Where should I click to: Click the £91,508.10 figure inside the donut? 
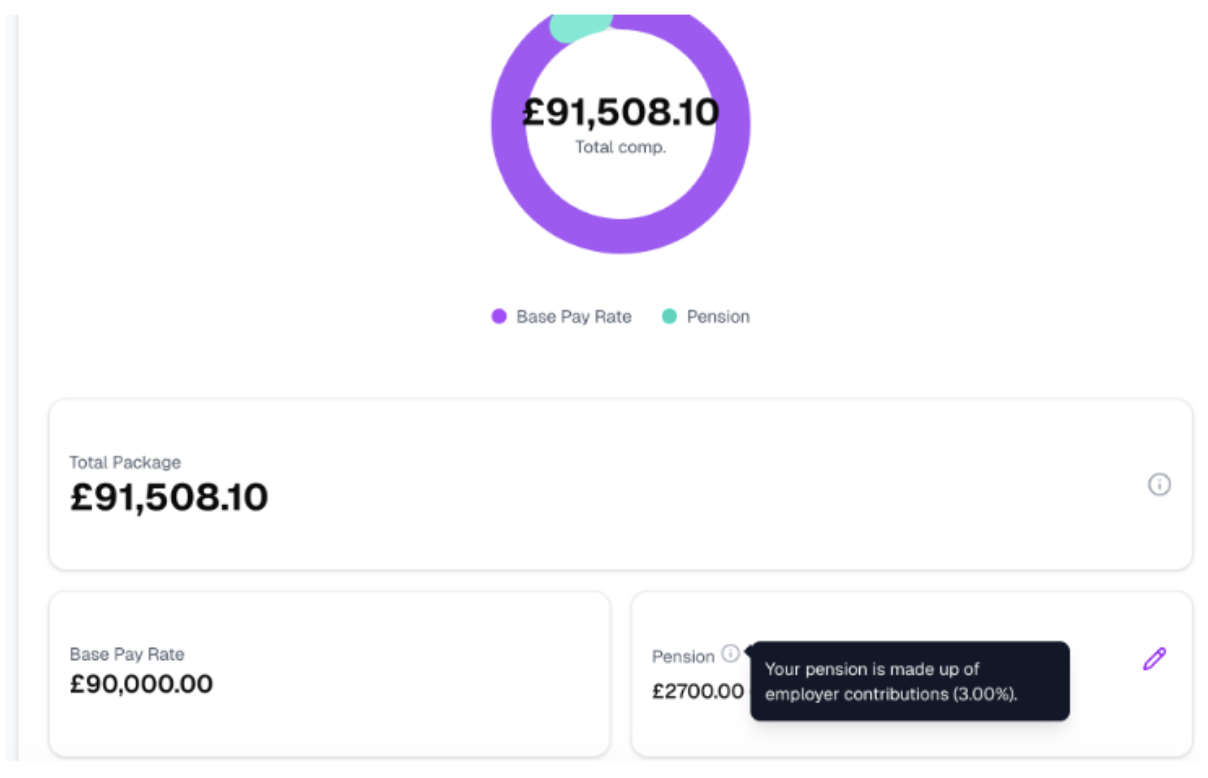click(620, 112)
